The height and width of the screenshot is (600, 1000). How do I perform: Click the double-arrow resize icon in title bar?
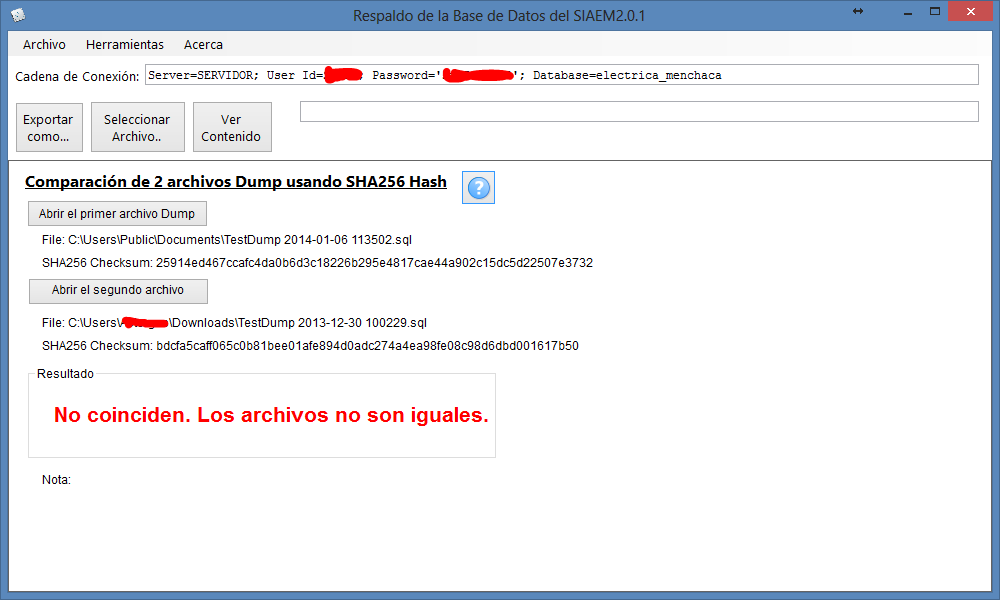[x=858, y=11]
